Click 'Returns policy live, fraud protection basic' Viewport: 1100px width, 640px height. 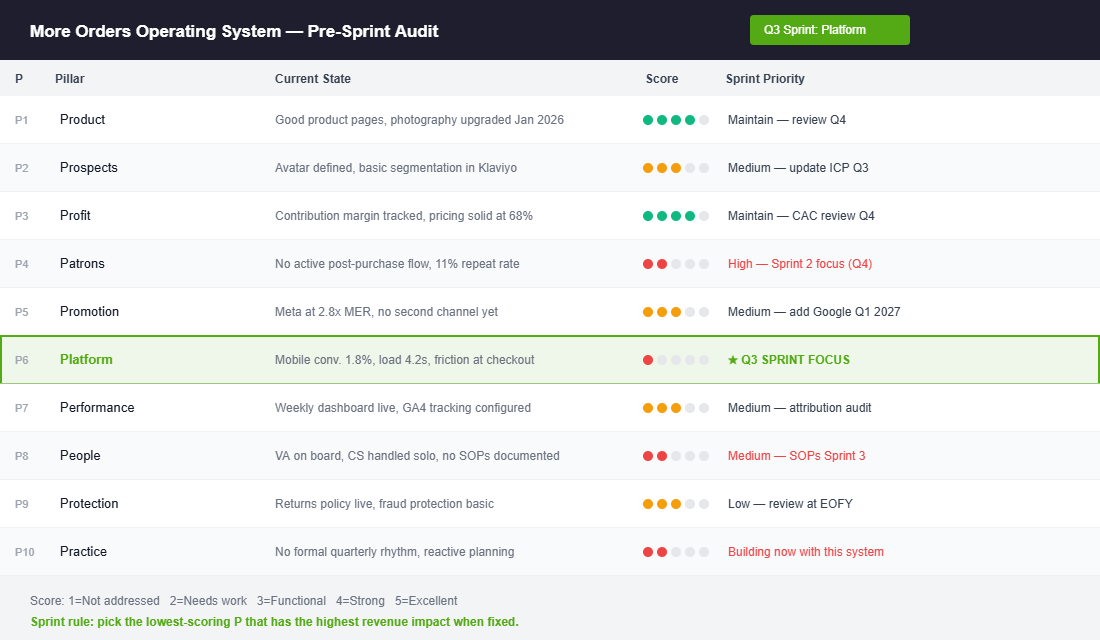[384, 504]
